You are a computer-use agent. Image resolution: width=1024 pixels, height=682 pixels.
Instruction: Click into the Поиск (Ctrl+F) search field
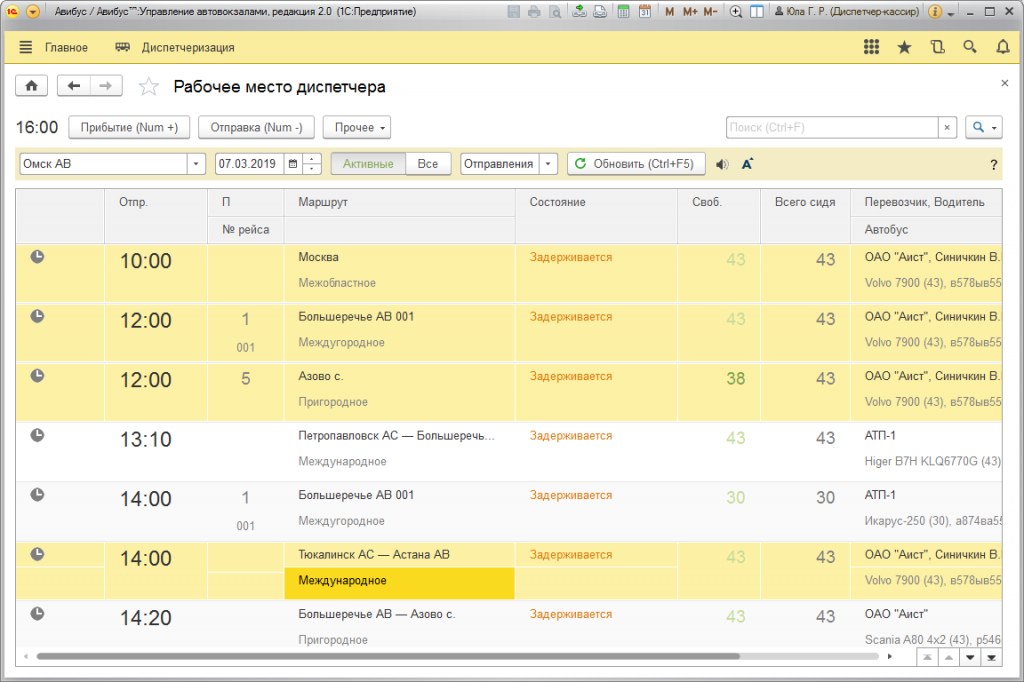(x=832, y=128)
